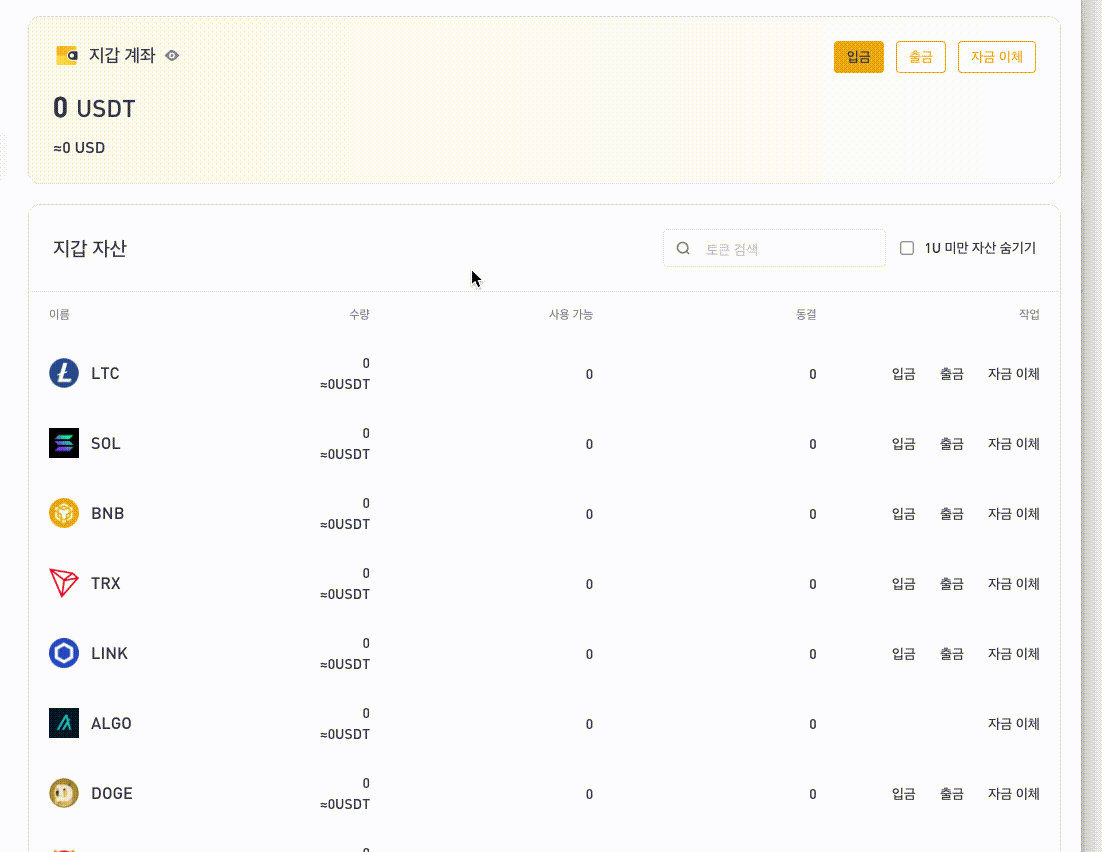Viewport: 1102px width, 852px height.
Task: Open 출금 for DOGE row
Action: pyautogui.click(x=952, y=794)
